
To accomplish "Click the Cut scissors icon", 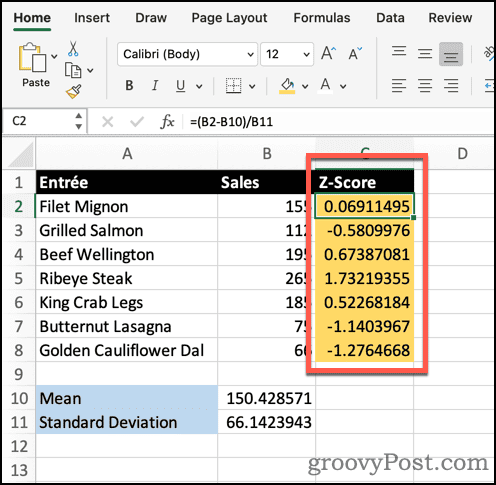I will pyautogui.click(x=73, y=49).
